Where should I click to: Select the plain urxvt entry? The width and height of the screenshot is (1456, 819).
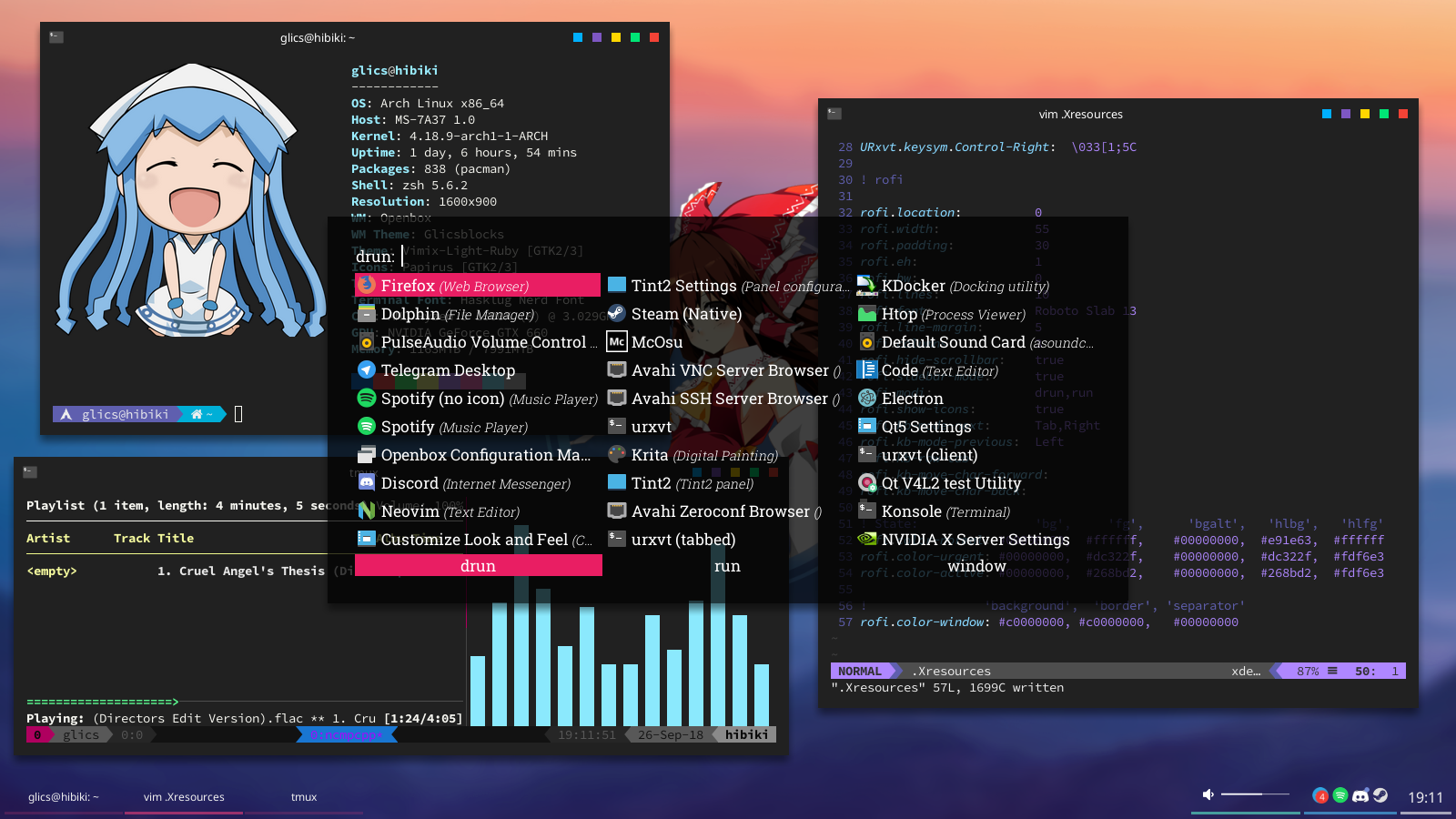pyautogui.click(x=728, y=427)
